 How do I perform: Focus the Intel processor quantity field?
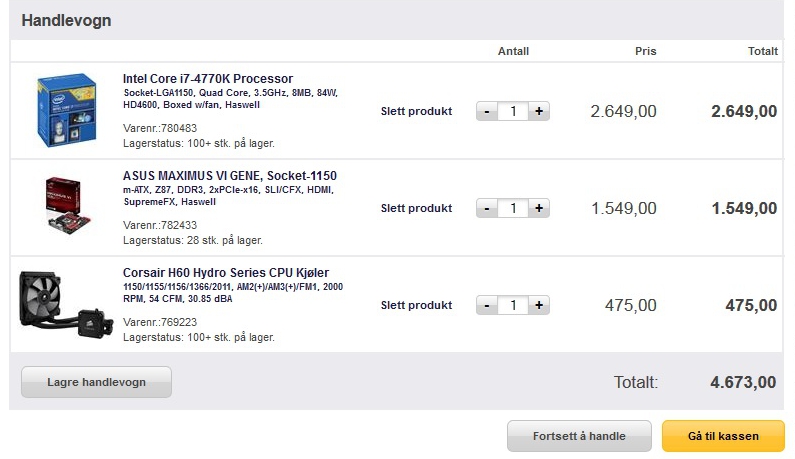[x=513, y=111]
